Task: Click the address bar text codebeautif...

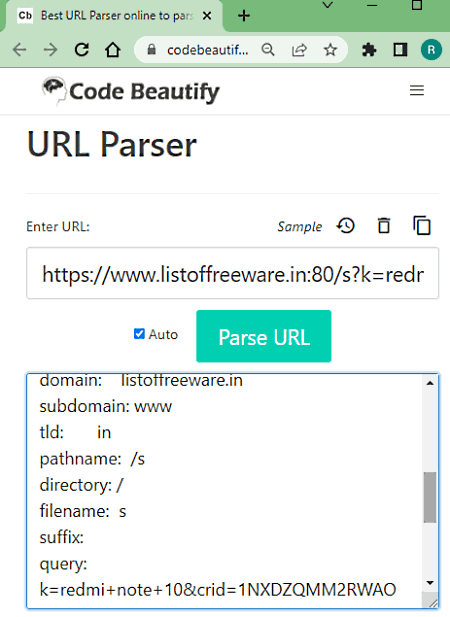Action: click(x=207, y=50)
